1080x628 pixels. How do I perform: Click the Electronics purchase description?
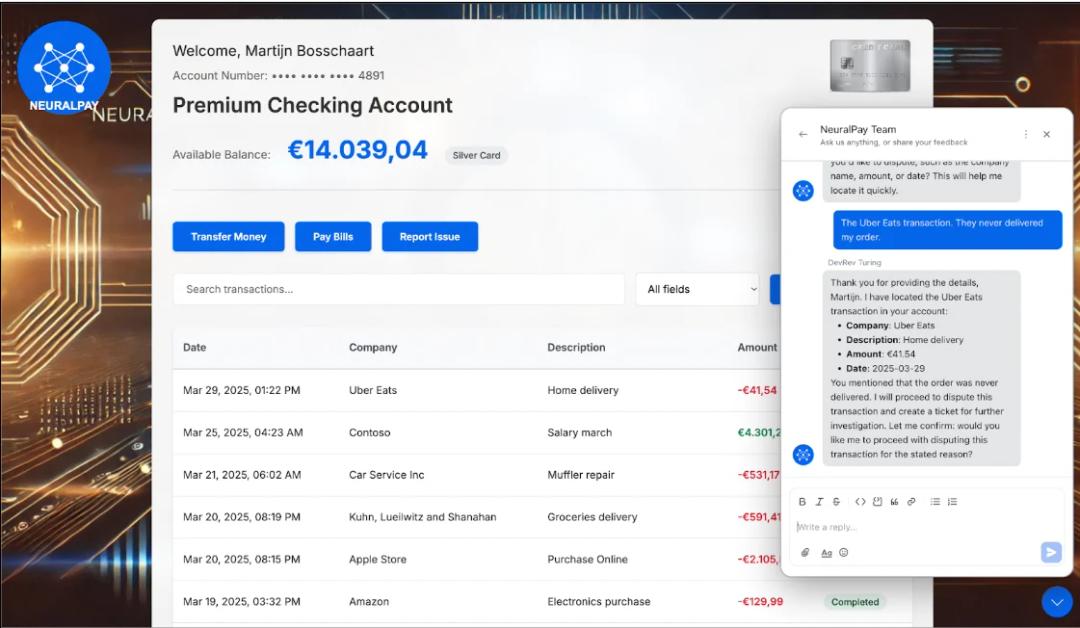pos(599,602)
